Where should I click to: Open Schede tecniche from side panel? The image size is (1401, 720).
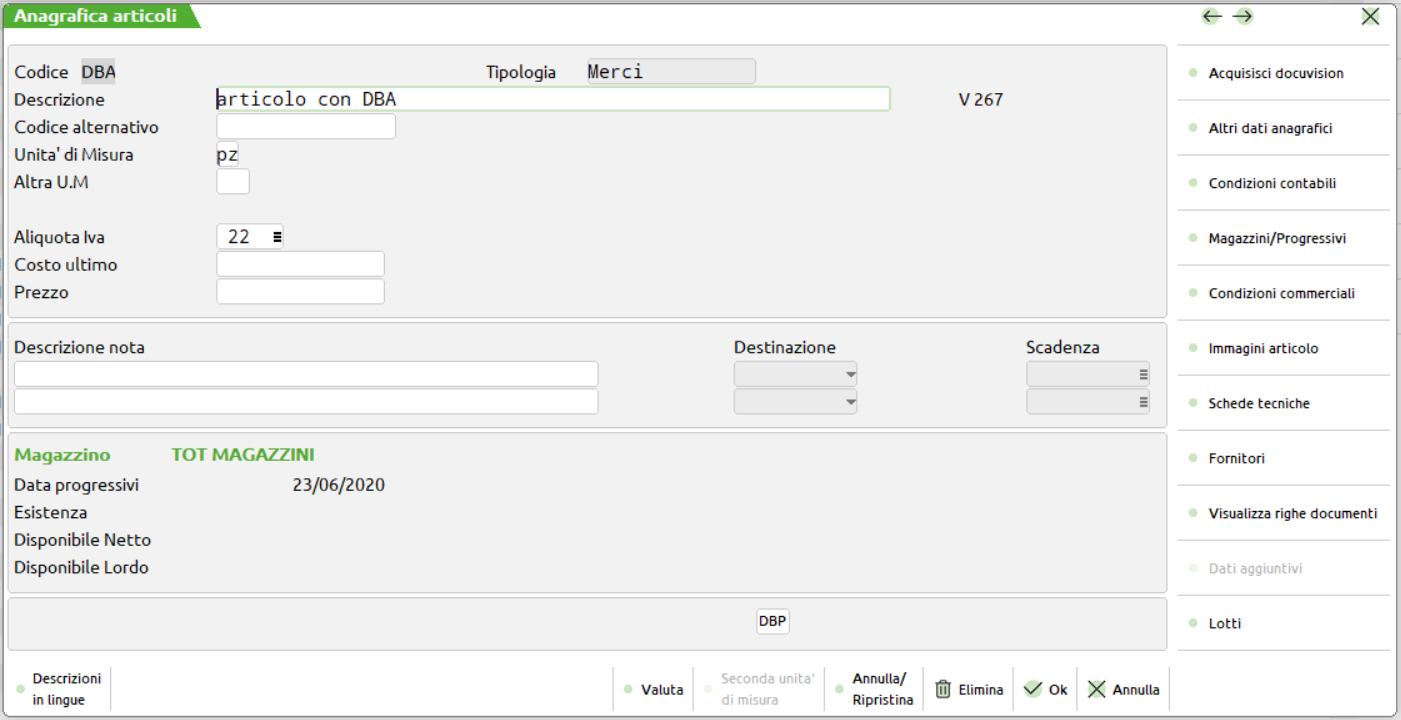(x=1258, y=404)
